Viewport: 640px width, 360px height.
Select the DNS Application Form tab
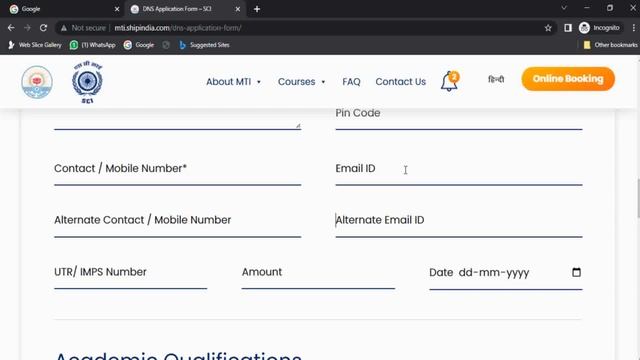(x=185, y=9)
